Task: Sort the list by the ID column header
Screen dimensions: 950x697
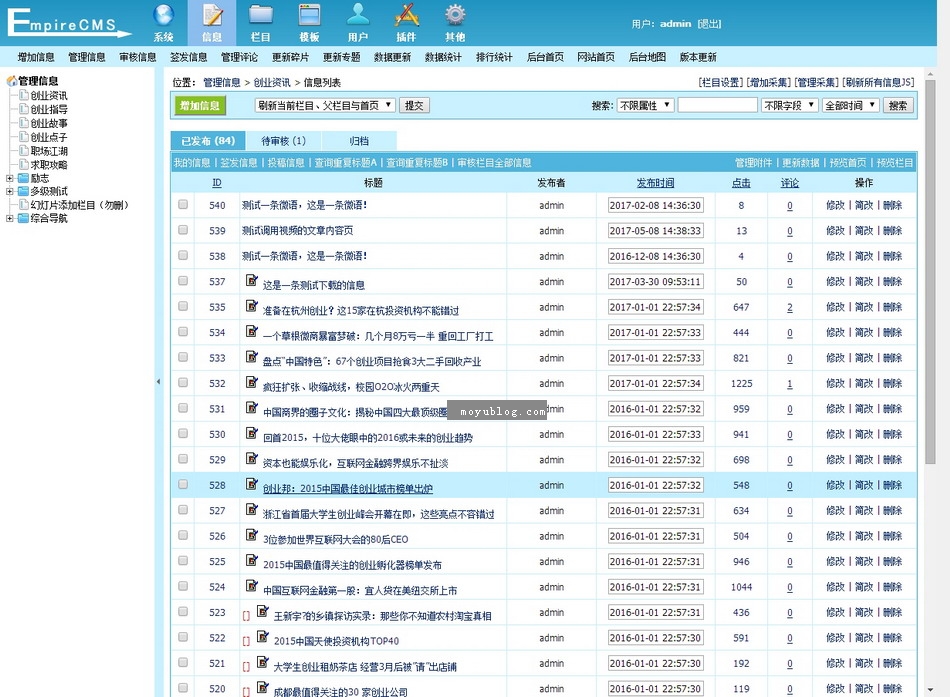Action: [x=217, y=183]
